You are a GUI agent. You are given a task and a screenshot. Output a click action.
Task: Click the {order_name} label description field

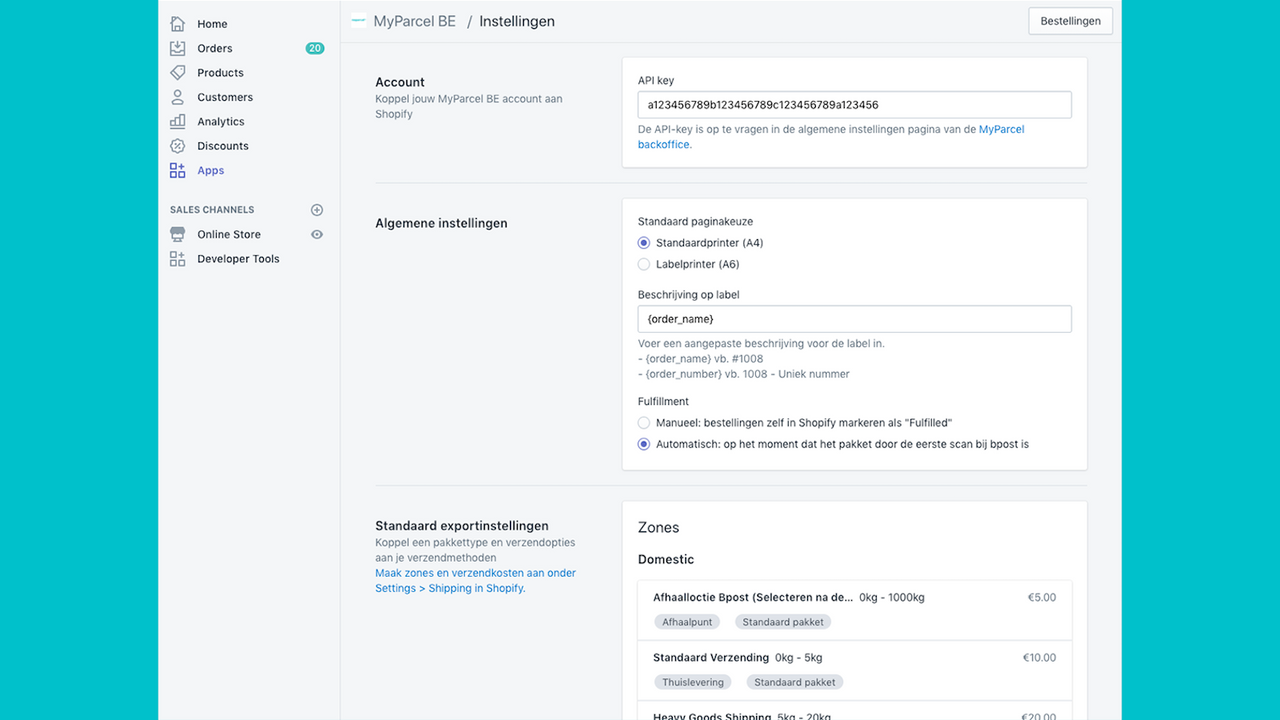[x=854, y=318]
